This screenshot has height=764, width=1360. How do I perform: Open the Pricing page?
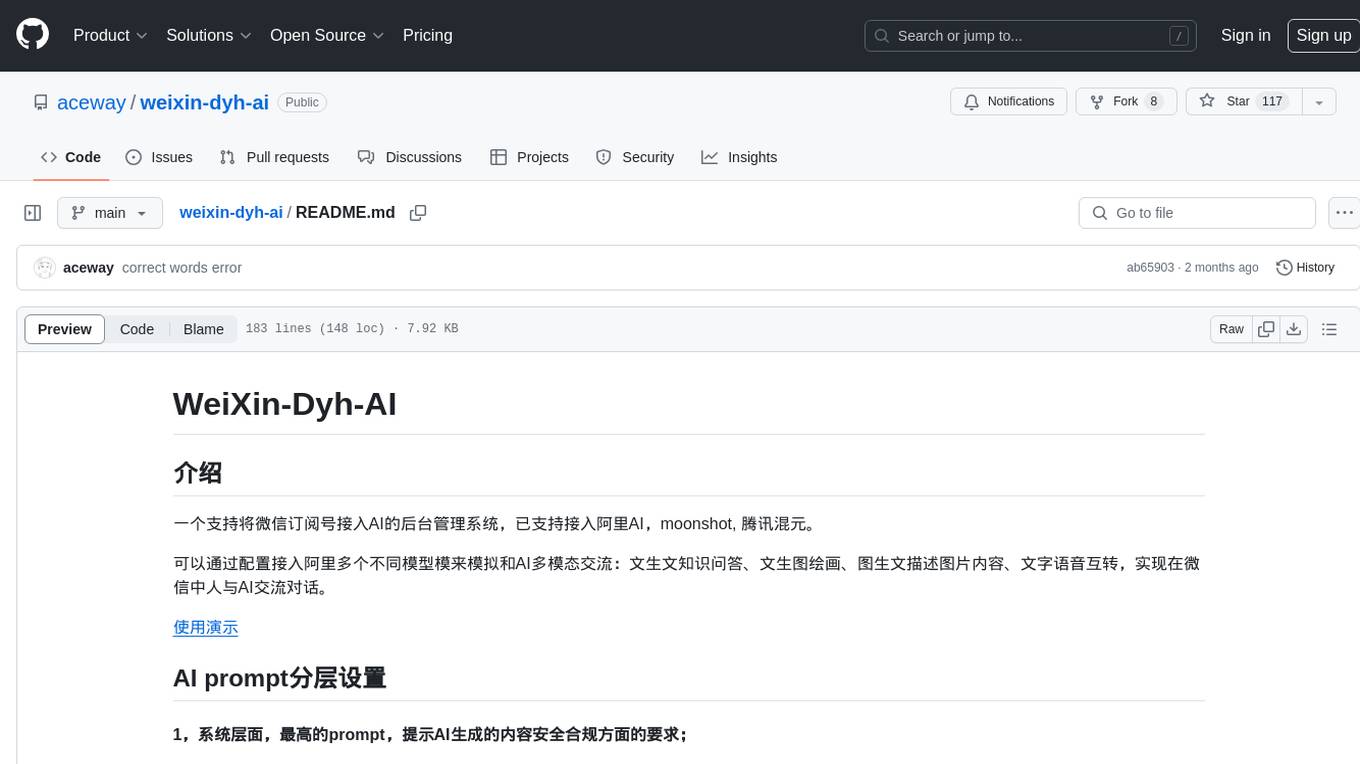click(x=427, y=35)
